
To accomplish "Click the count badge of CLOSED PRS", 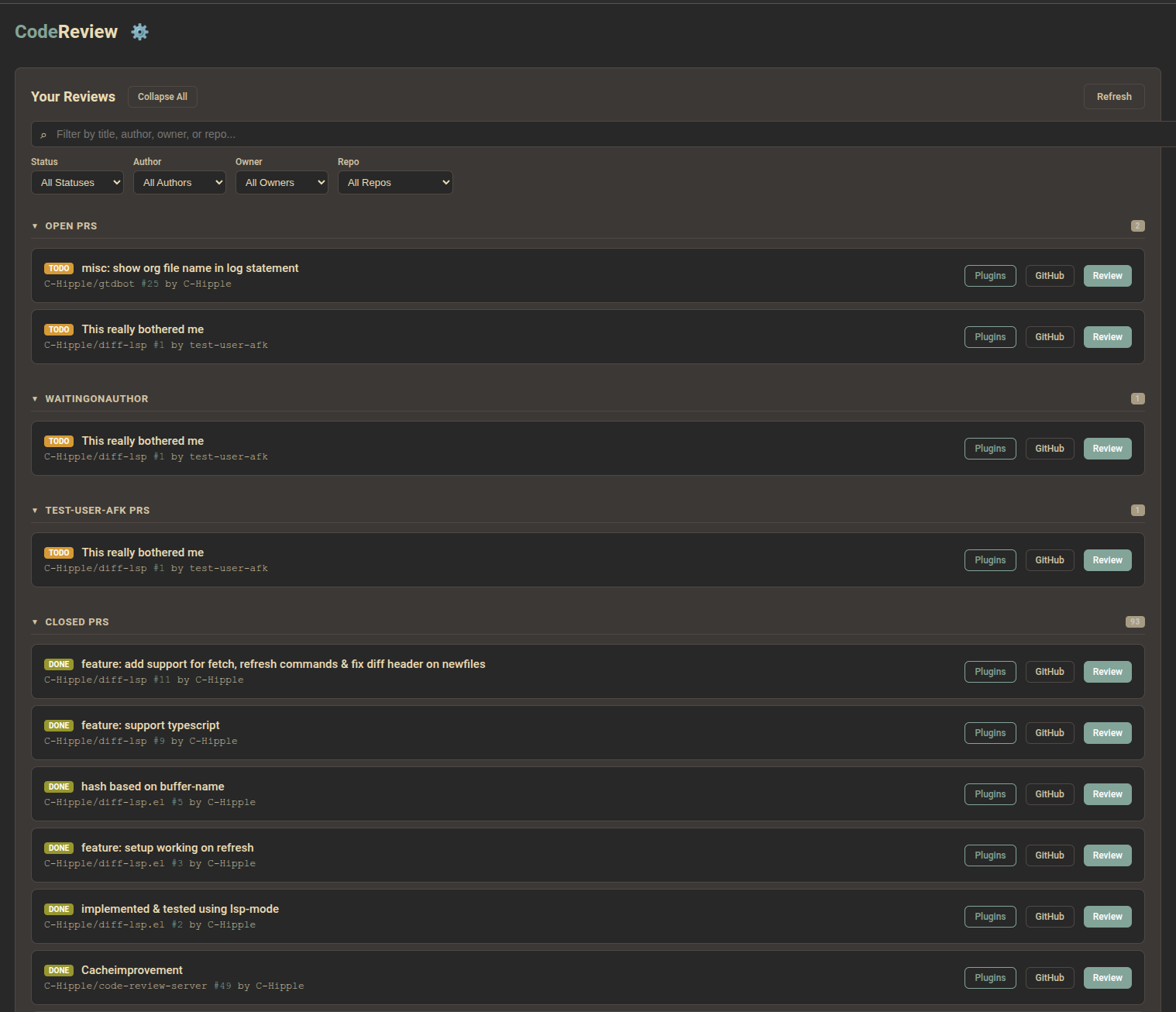I will tap(1135, 622).
